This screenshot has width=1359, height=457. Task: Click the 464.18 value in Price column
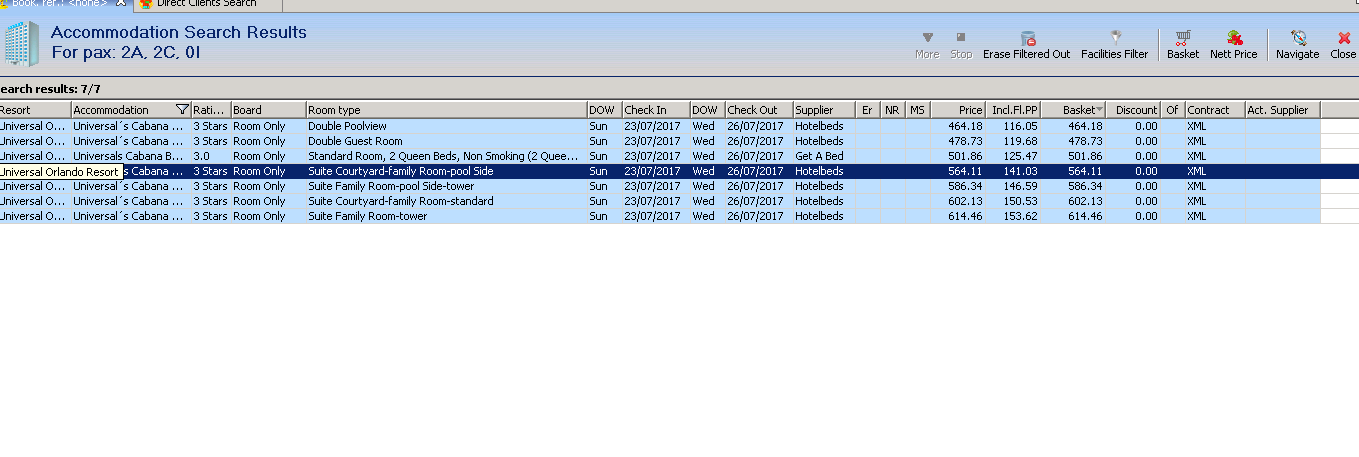[x=965, y=126]
